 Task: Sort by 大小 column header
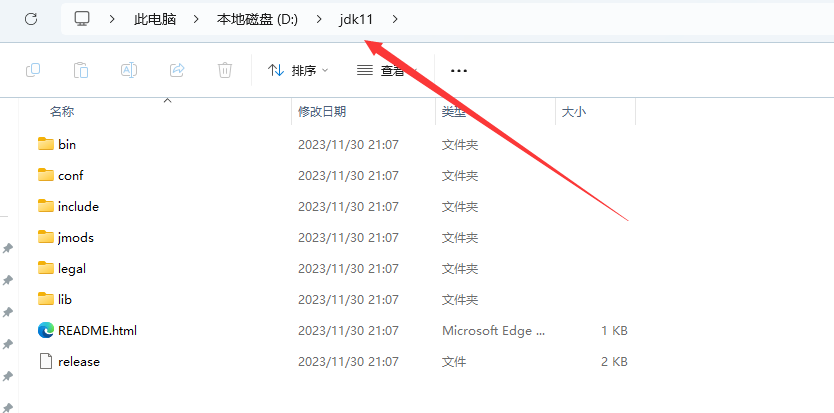pyautogui.click(x=574, y=111)
